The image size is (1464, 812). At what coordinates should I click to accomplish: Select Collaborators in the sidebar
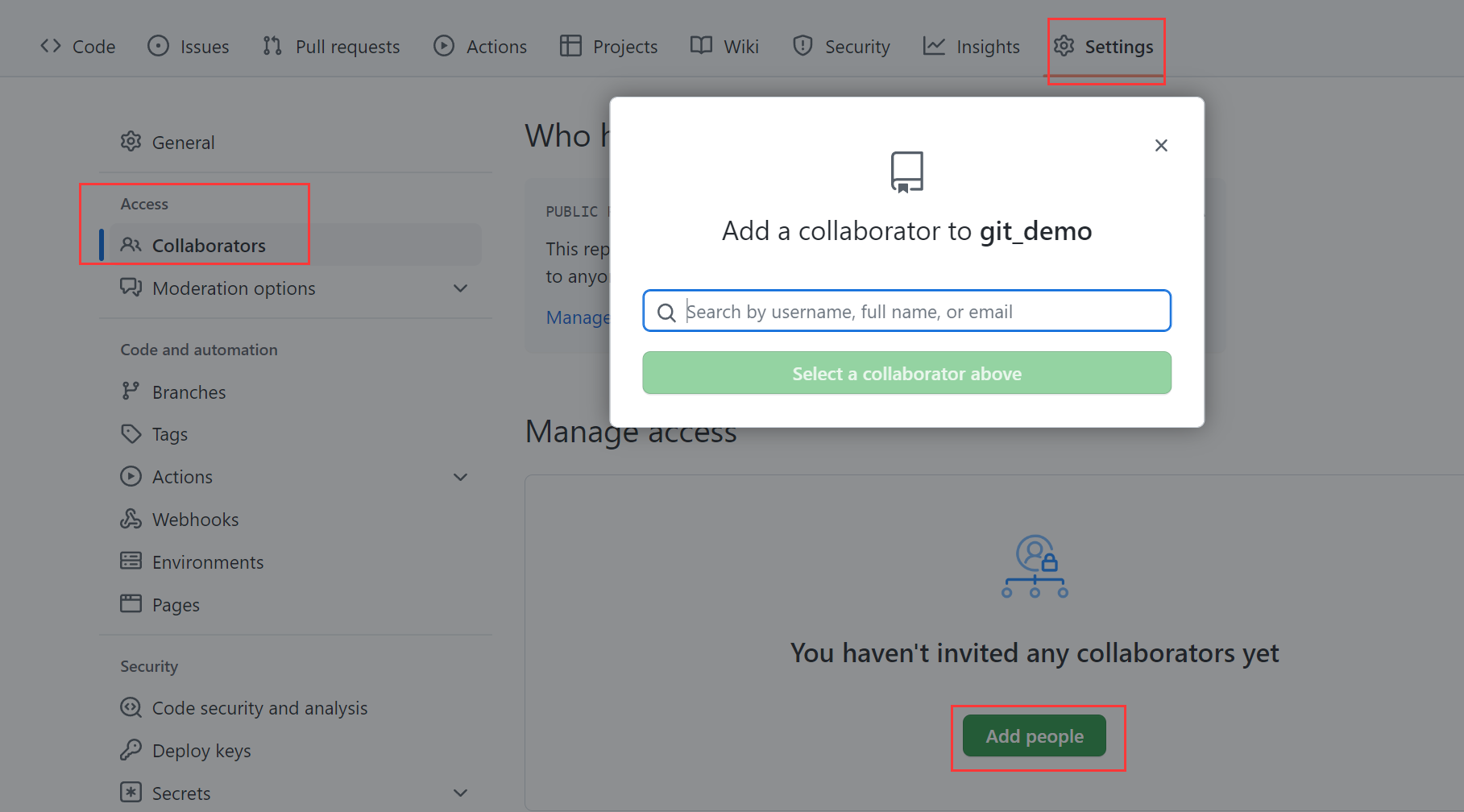(297, 245)
